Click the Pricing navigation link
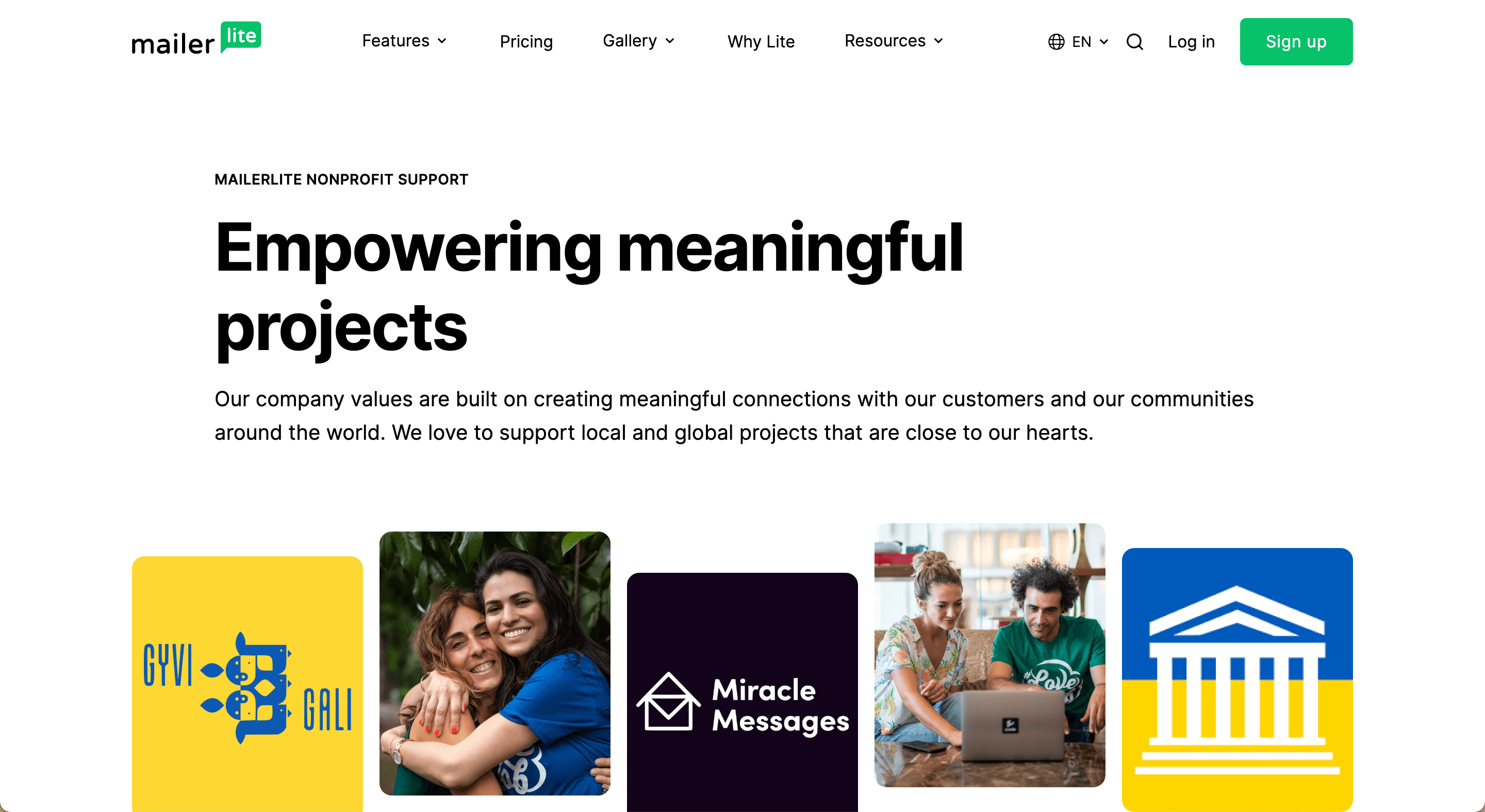The image size is (1485, 812). click(x=526, y=41)
